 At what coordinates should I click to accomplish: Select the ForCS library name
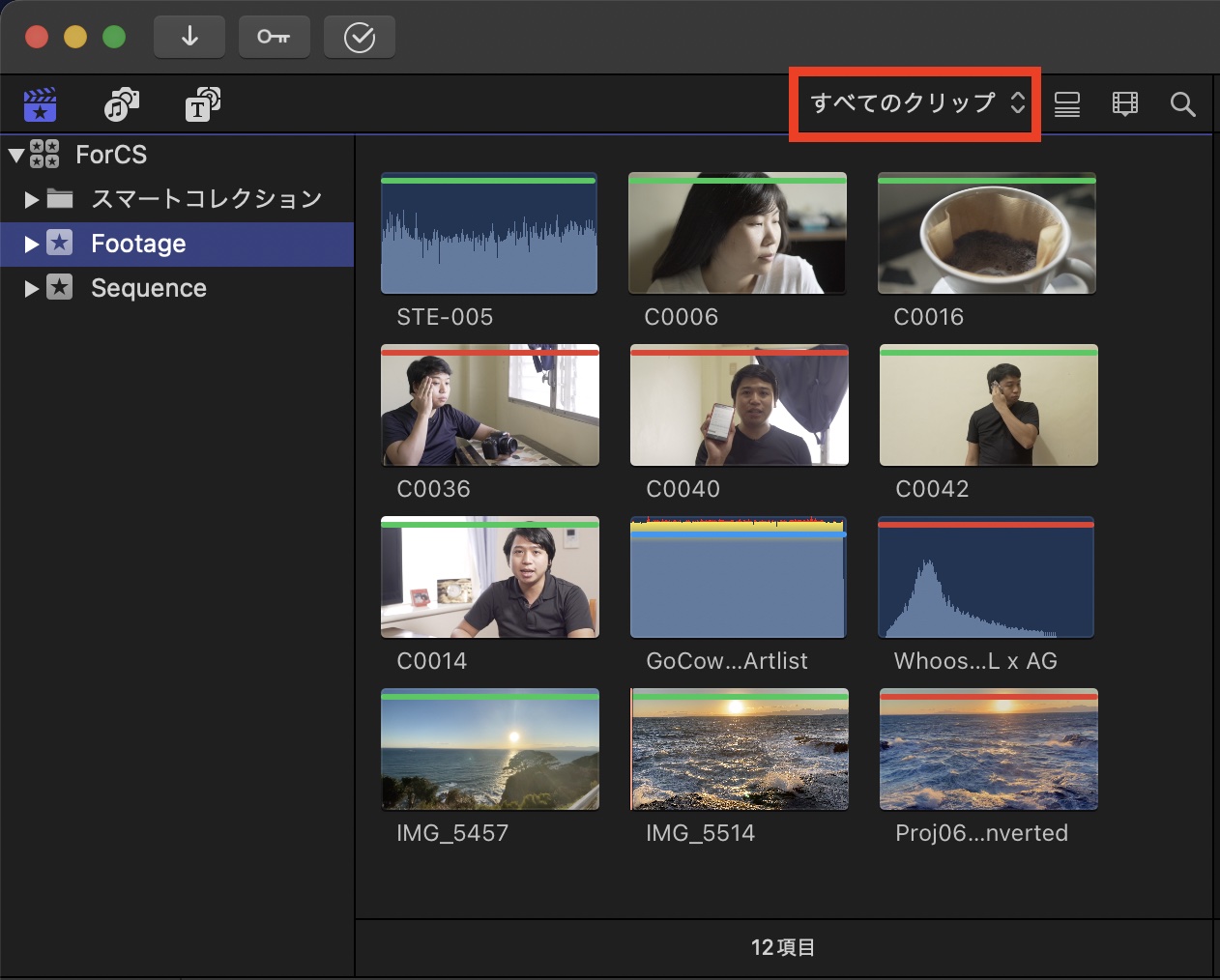pos(111,155)
